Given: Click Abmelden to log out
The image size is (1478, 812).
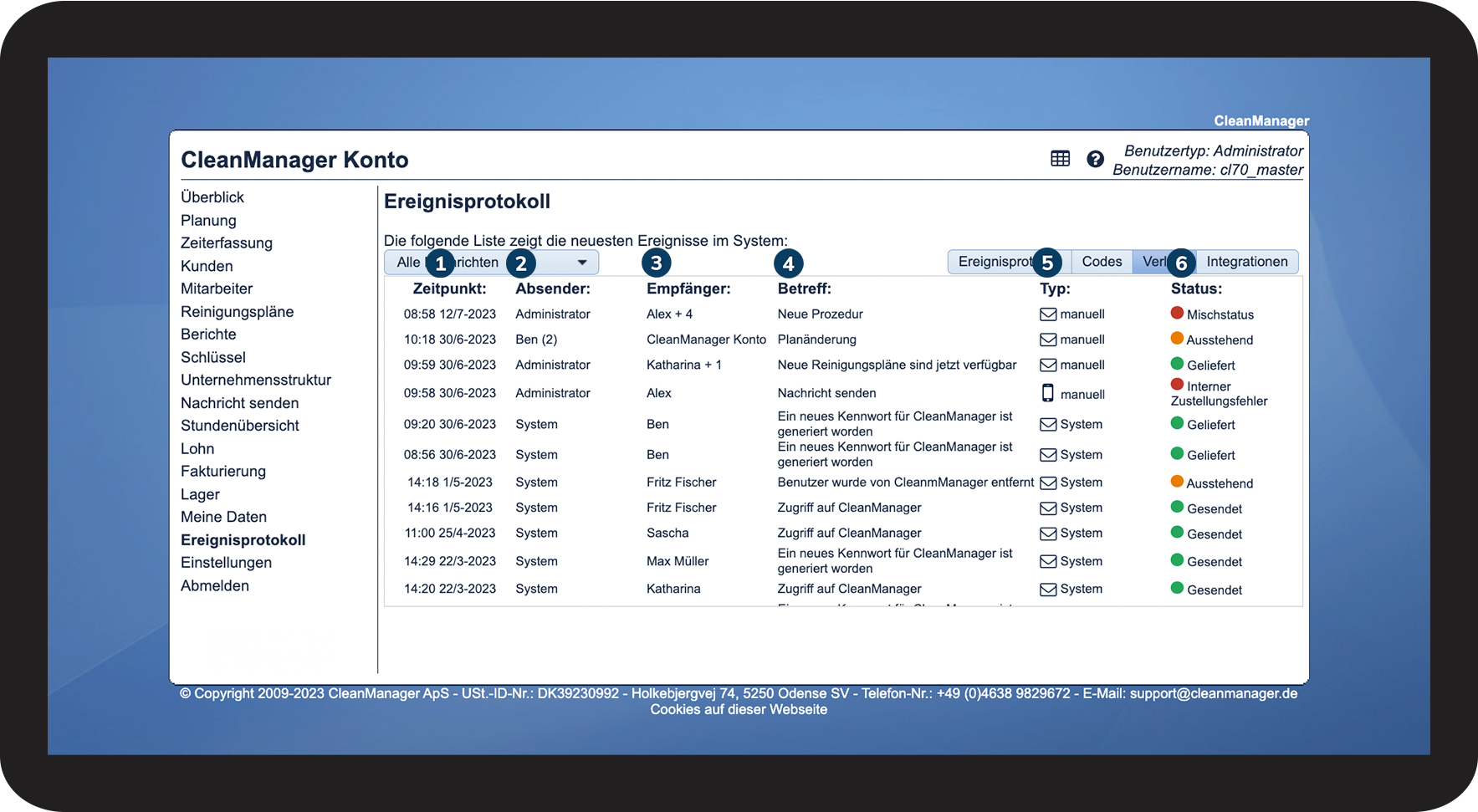Looking at the screenshot, I should point(215,585).
